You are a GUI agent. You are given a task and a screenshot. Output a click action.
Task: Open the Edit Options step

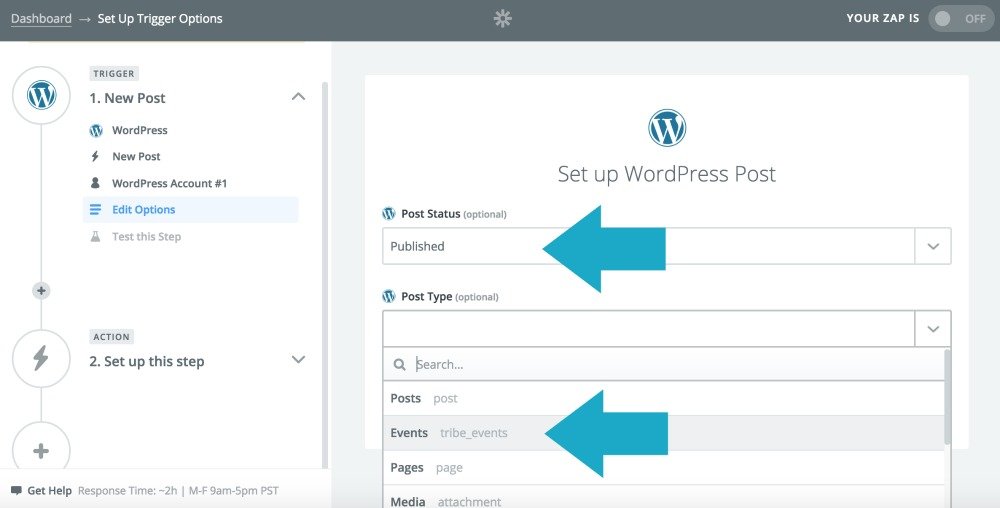191,210
